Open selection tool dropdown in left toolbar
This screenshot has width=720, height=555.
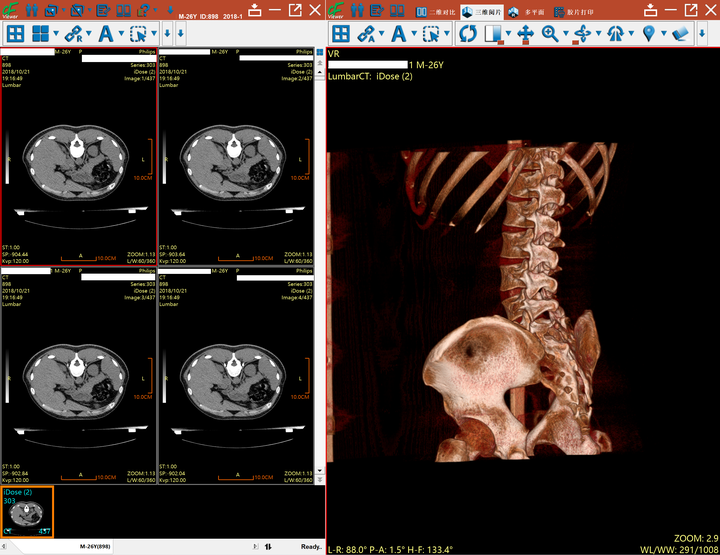[x=154, y=33]
